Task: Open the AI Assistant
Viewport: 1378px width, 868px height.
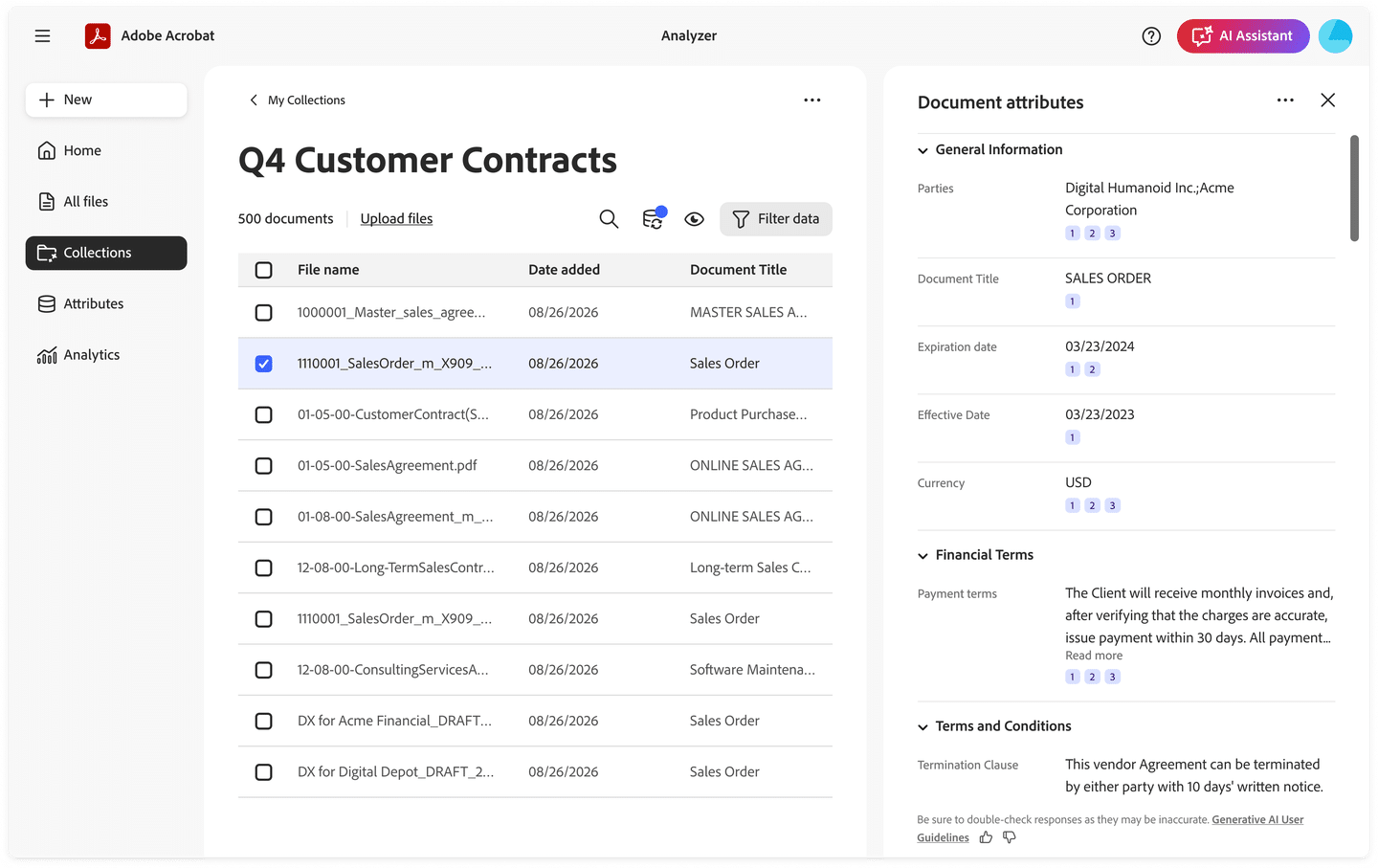Action: (x=1243, y=36)
